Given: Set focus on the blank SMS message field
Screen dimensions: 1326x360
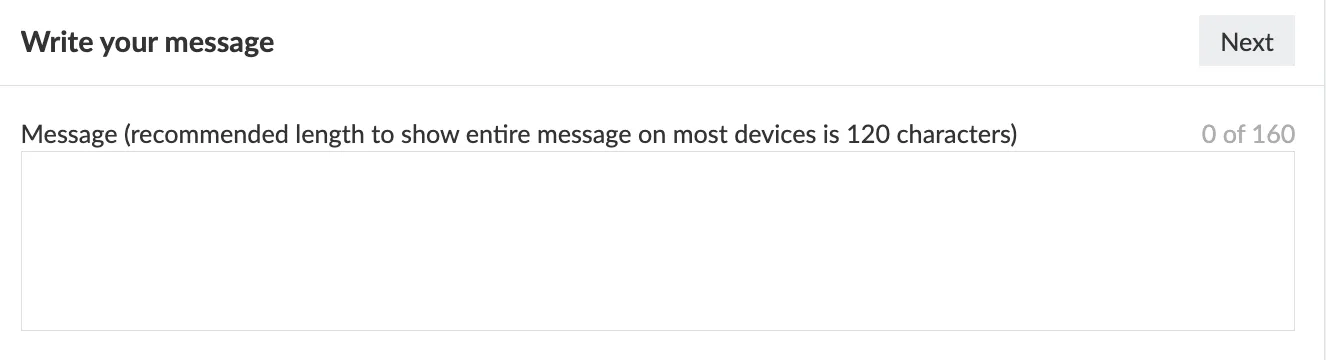Looking at the screenshot, I should (658, 241).
